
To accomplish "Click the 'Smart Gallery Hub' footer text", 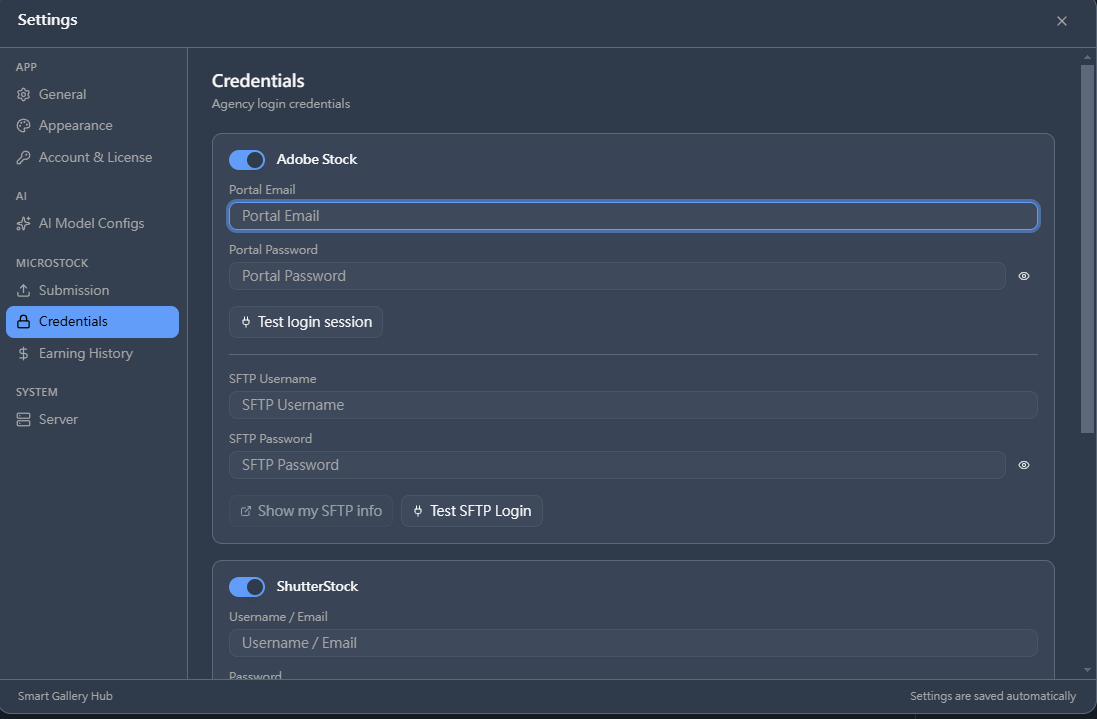I will pyautogui.click(x=65, y=696).
